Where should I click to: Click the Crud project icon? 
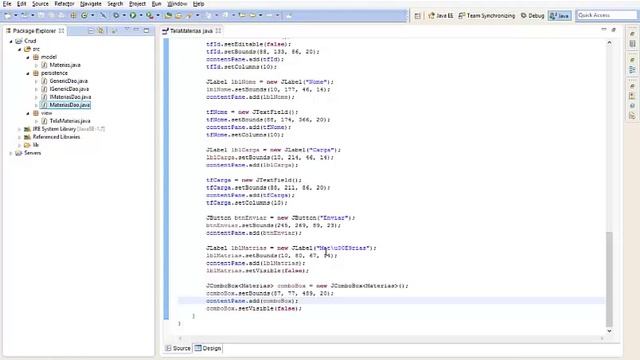[x=19, y=41]
